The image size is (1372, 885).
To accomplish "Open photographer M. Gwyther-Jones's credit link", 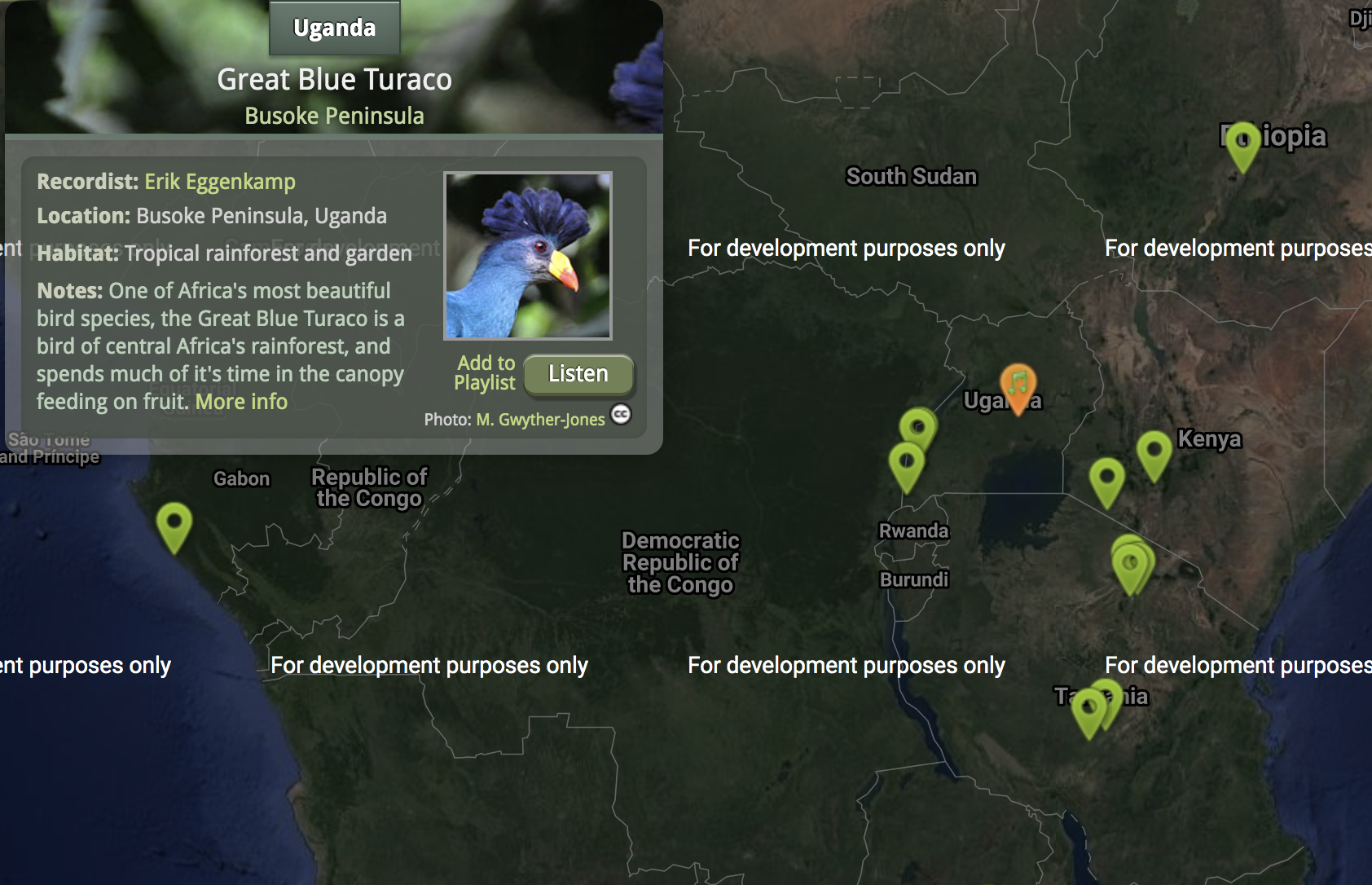I will pos(540,419).
